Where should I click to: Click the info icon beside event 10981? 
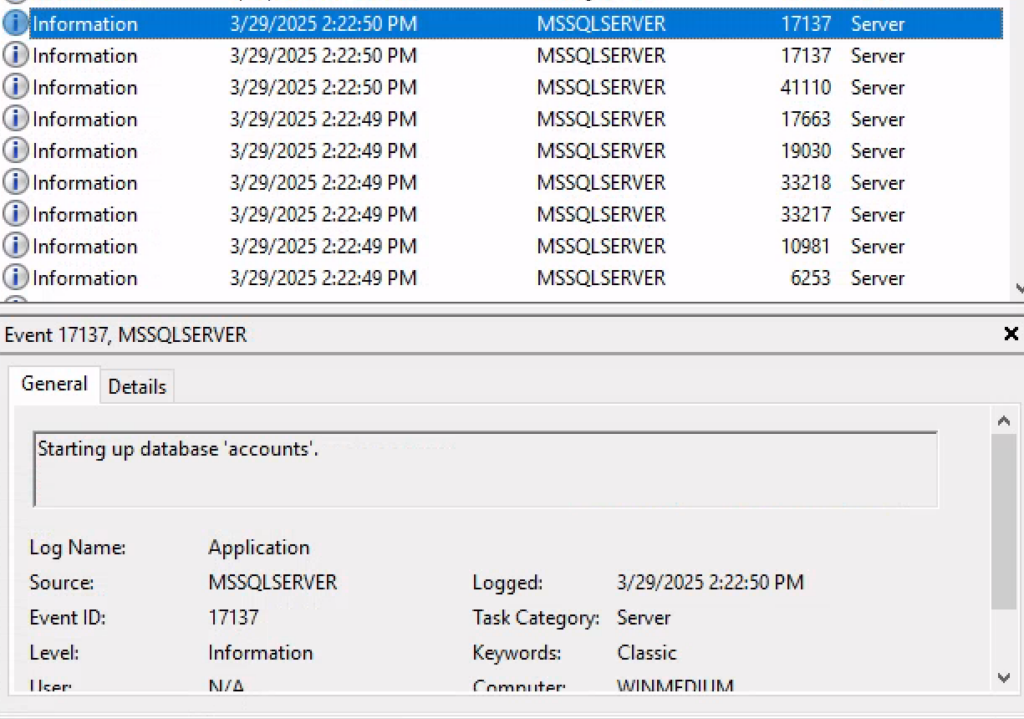[15, 247]
